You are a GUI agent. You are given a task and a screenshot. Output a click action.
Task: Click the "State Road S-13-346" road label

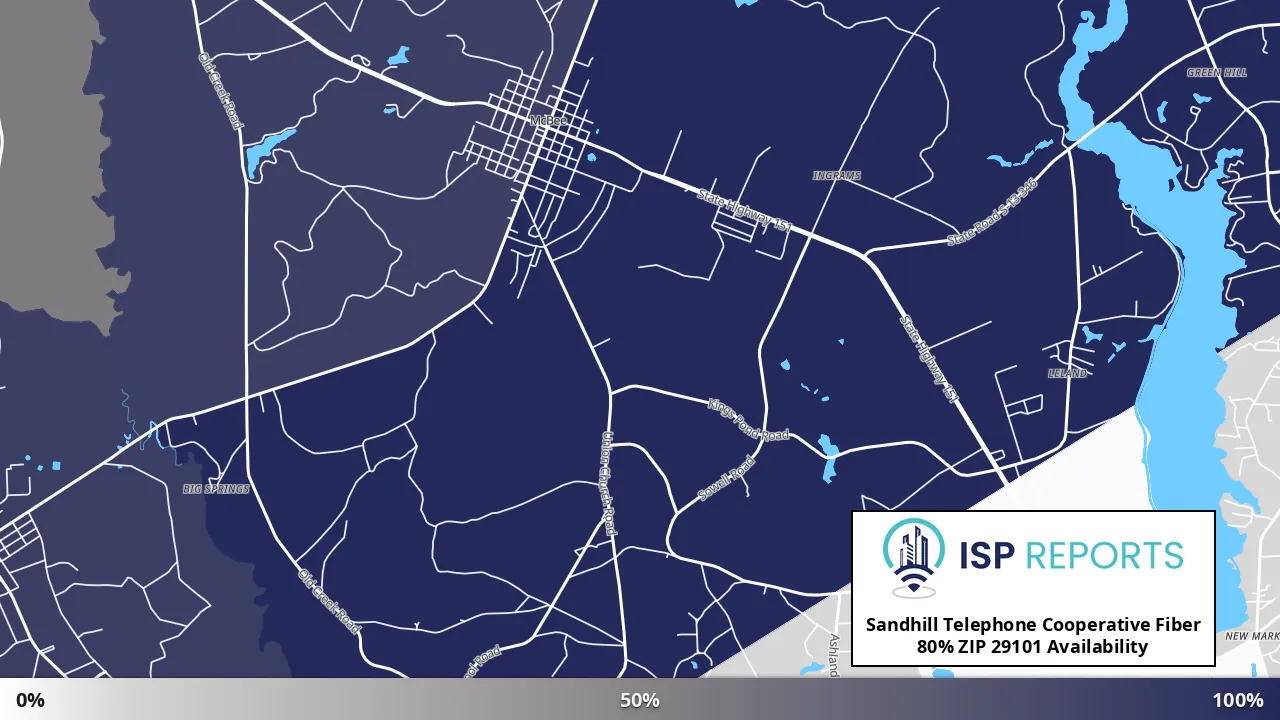[993, 214]
